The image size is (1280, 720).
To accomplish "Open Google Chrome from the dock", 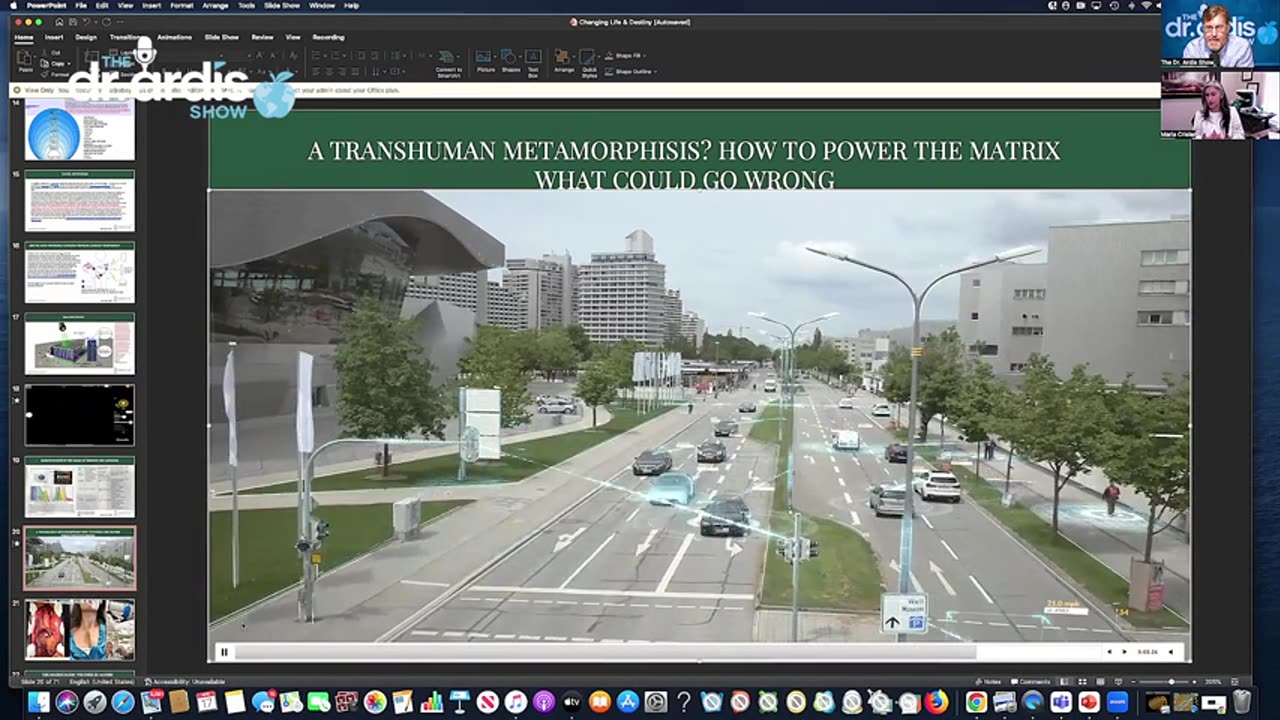I will click(976, 702).
